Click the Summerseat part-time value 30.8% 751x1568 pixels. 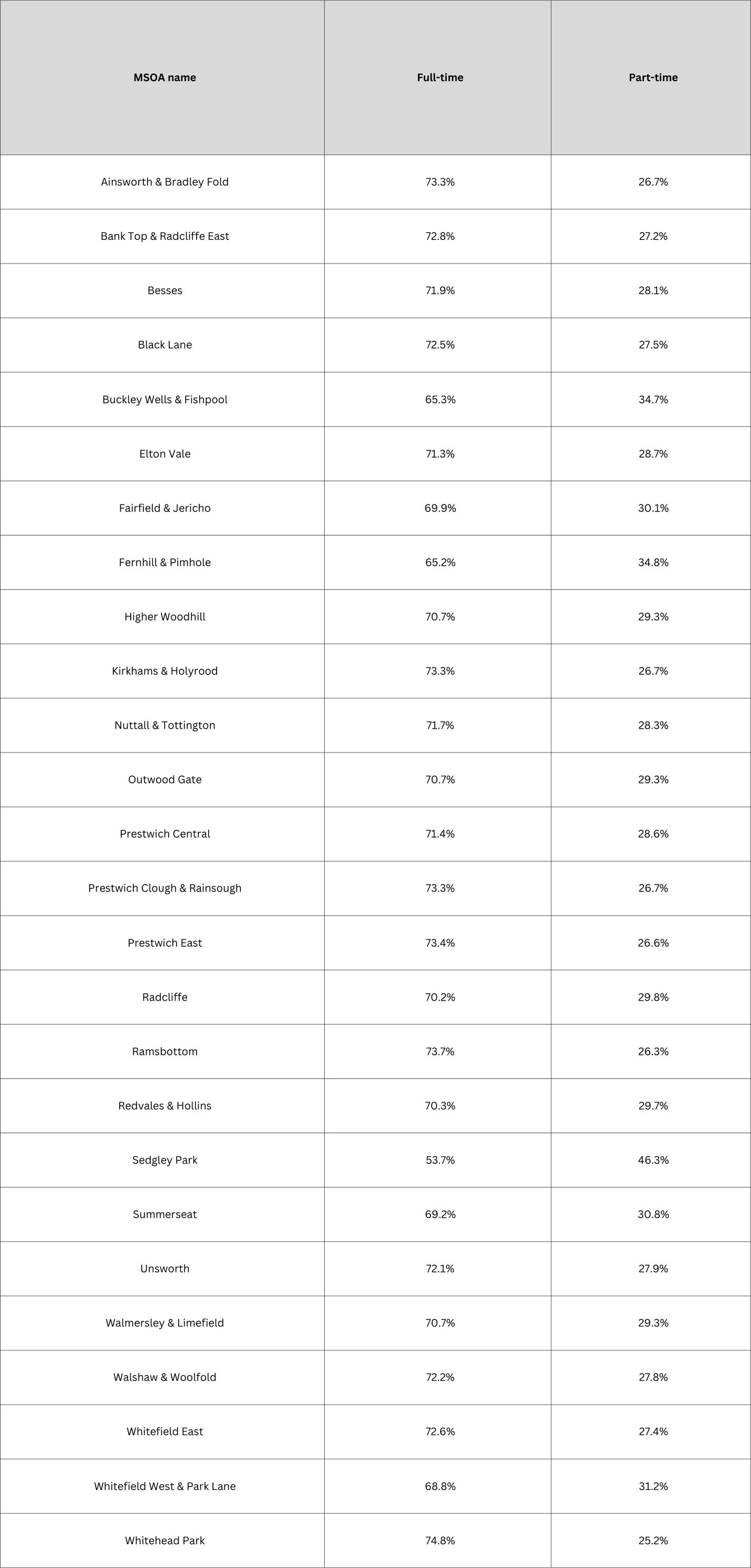653,1214
